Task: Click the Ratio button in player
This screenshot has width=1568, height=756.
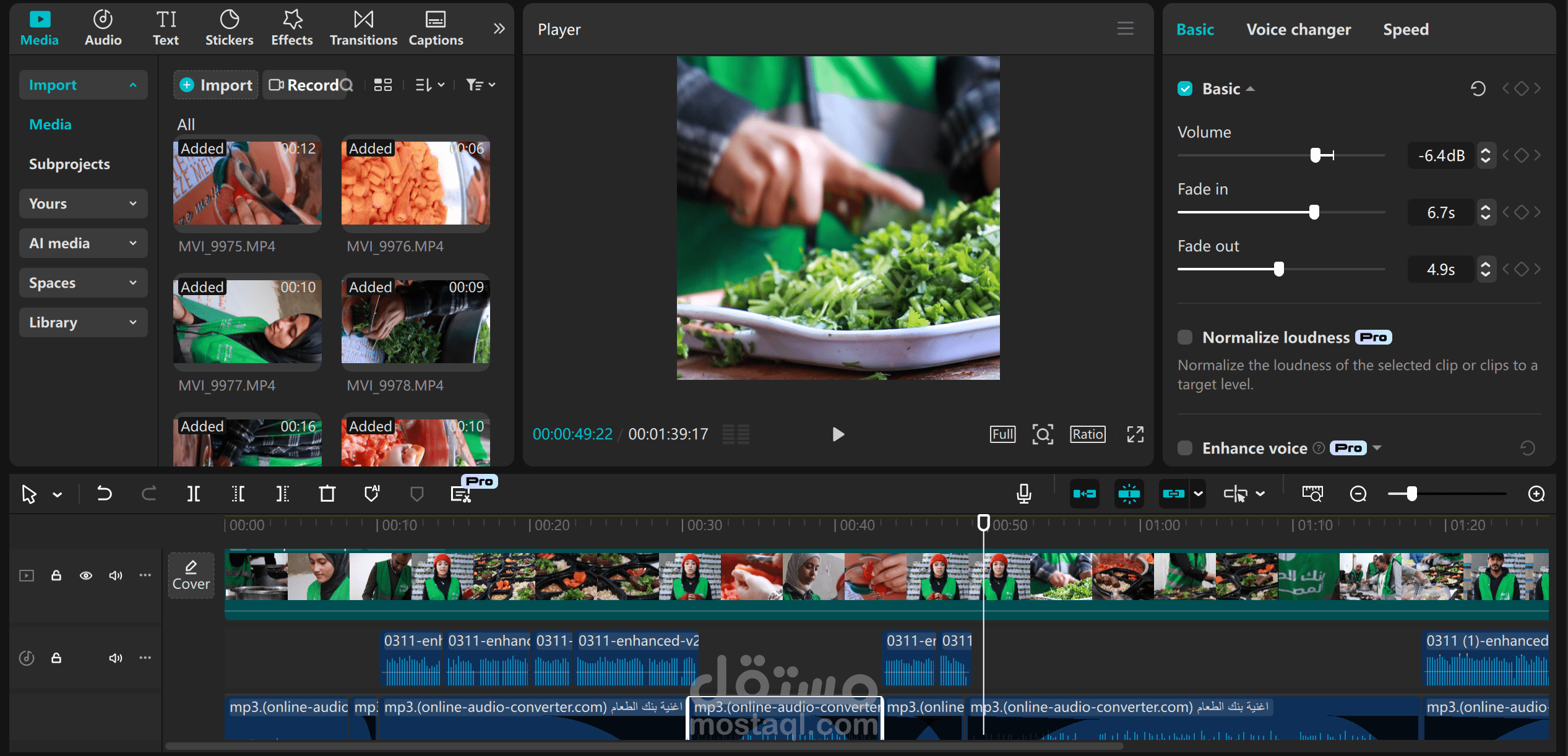Action: point(1087,434)
